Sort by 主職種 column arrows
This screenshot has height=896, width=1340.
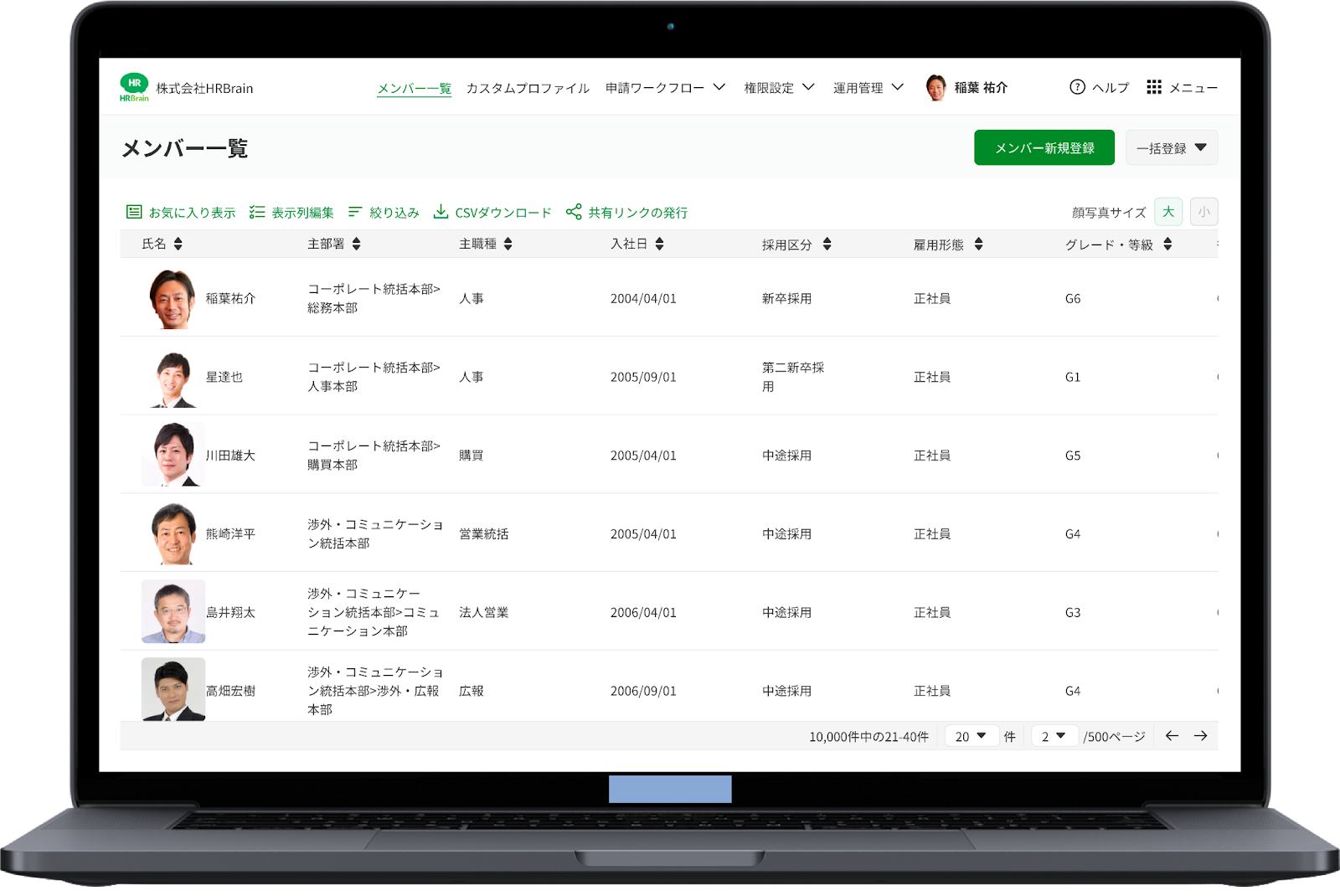coord(508,244)
